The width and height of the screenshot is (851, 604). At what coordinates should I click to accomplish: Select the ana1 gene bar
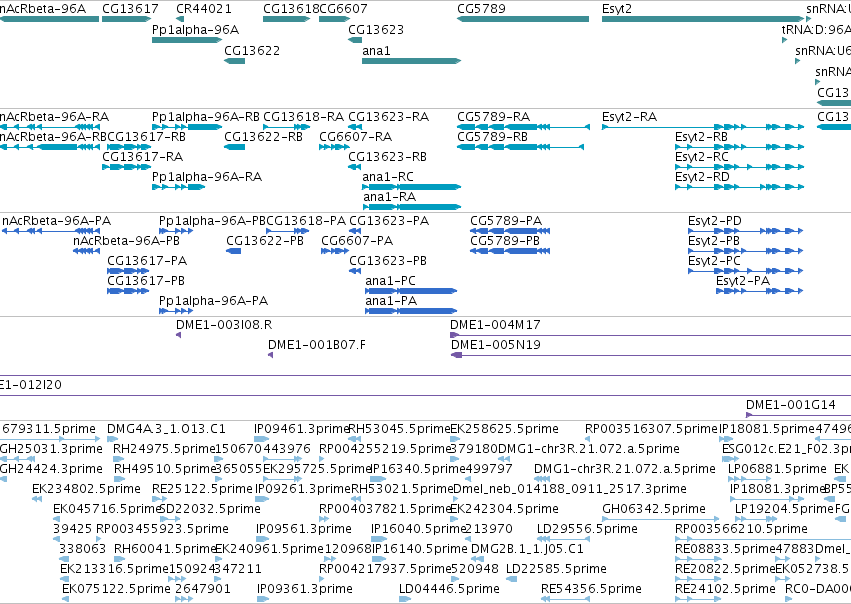tap(411, 61)
